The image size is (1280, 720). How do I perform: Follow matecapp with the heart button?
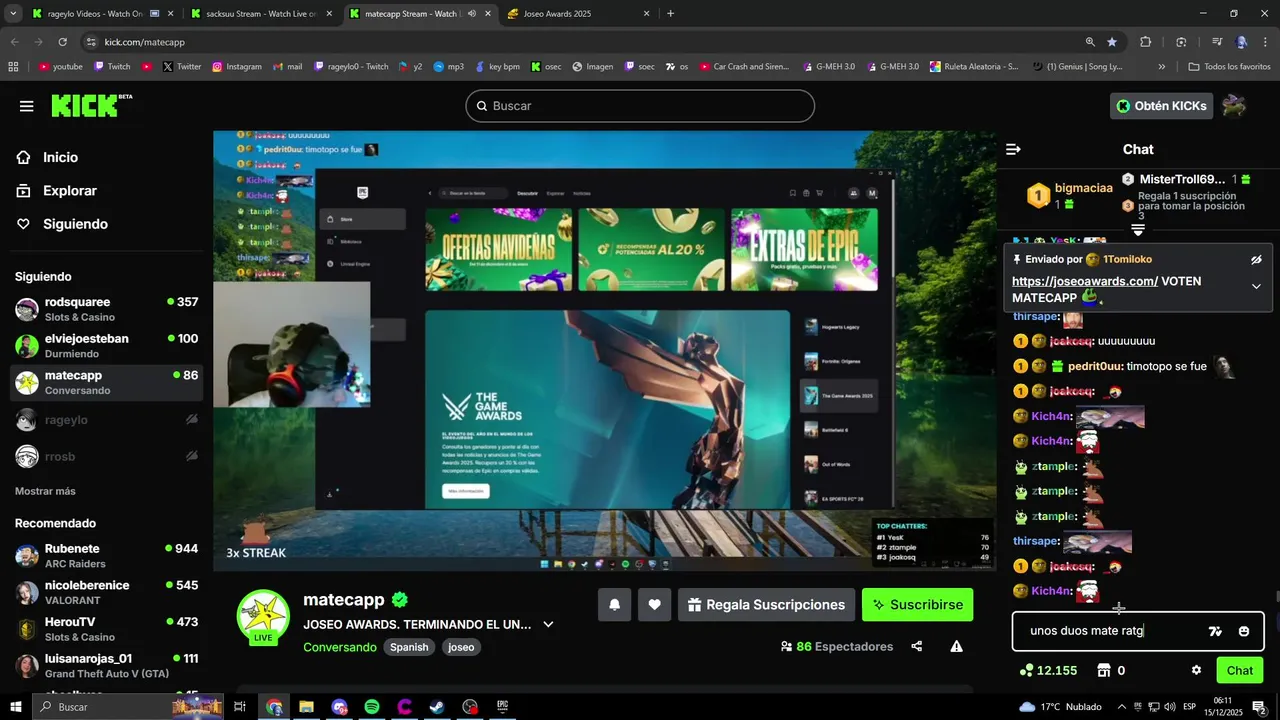tap(654, 604)
